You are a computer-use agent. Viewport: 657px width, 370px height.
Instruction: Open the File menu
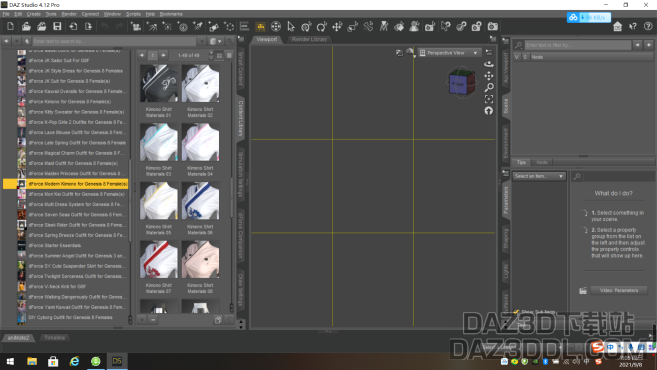pos(6,14)
